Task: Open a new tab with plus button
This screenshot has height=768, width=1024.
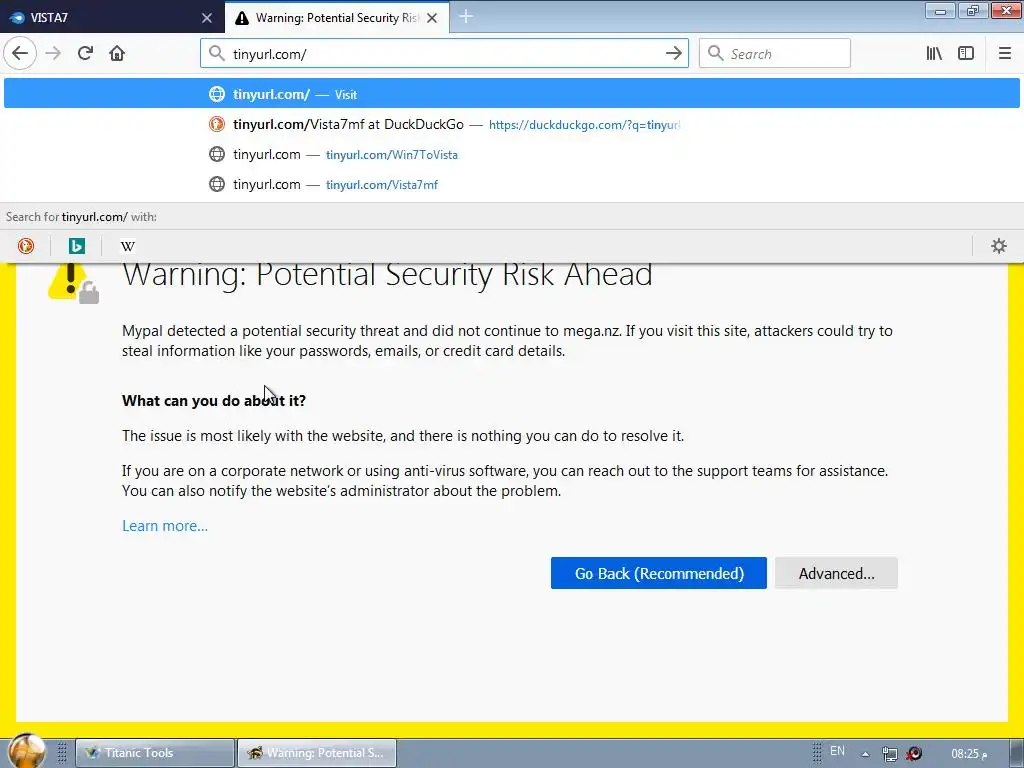Action: [x=466, y=17]
